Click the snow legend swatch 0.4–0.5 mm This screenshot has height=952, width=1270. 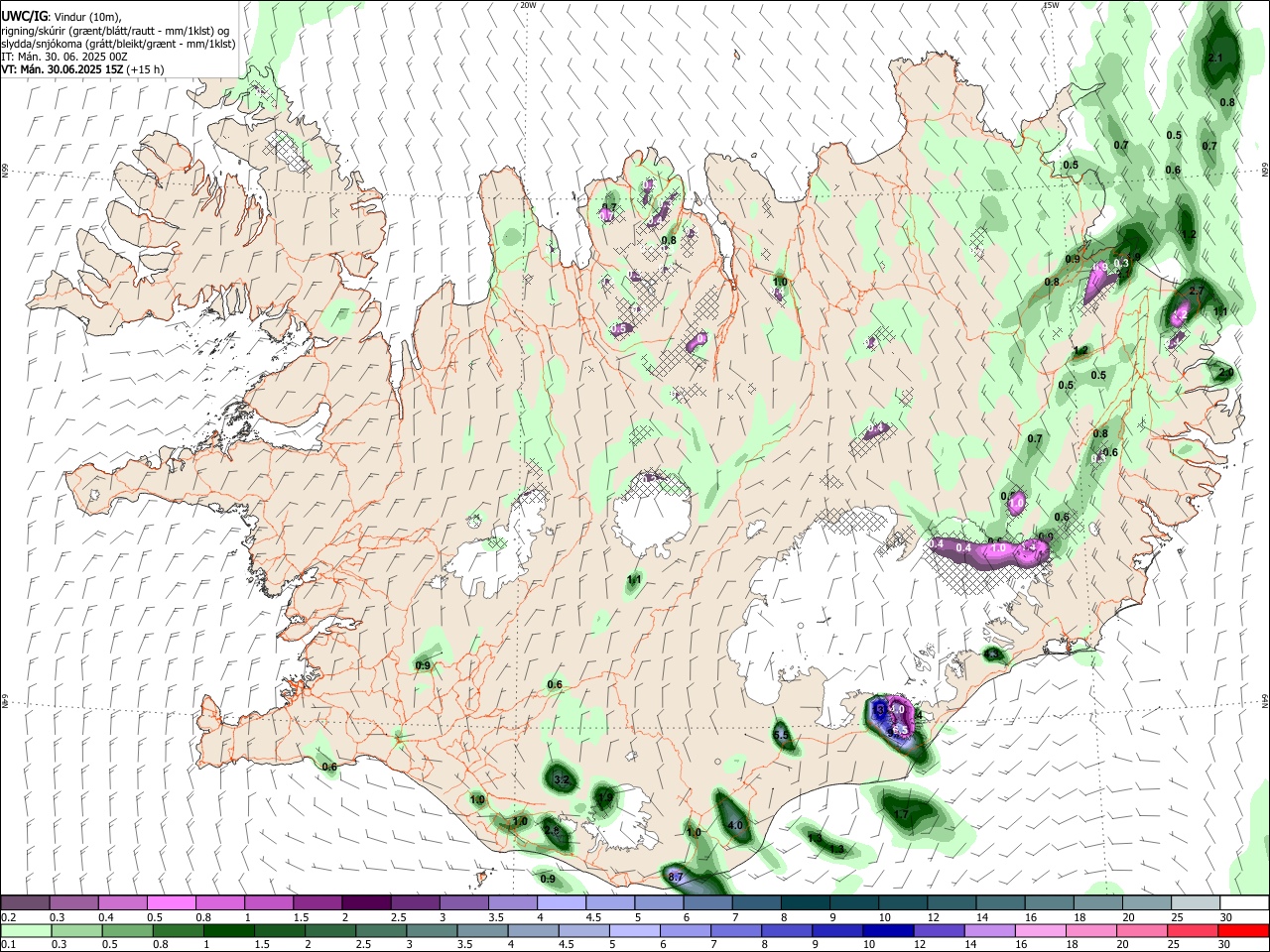[122, 902]
